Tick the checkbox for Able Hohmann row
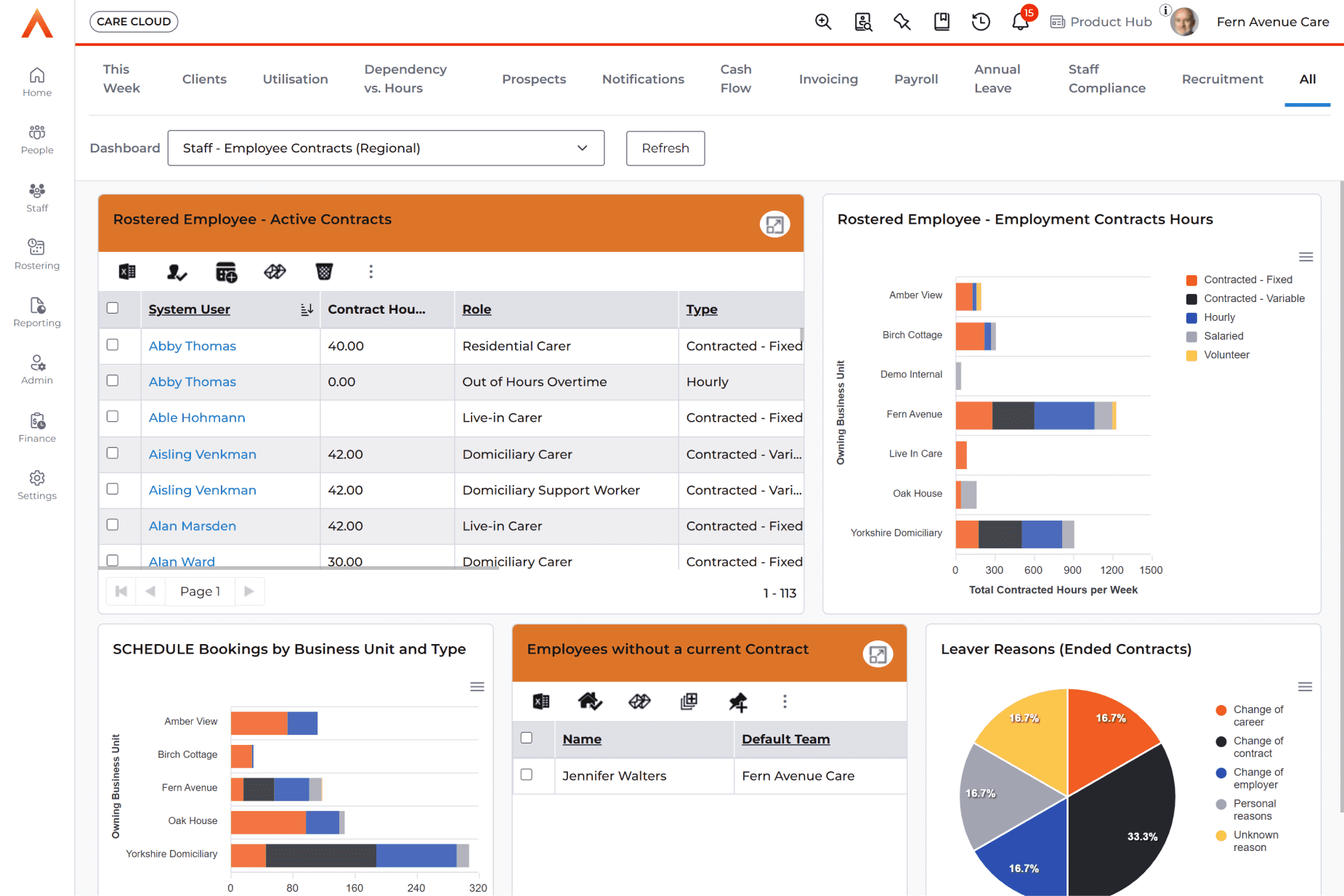This screenshot has height=896, width=1344. point(113,417)
